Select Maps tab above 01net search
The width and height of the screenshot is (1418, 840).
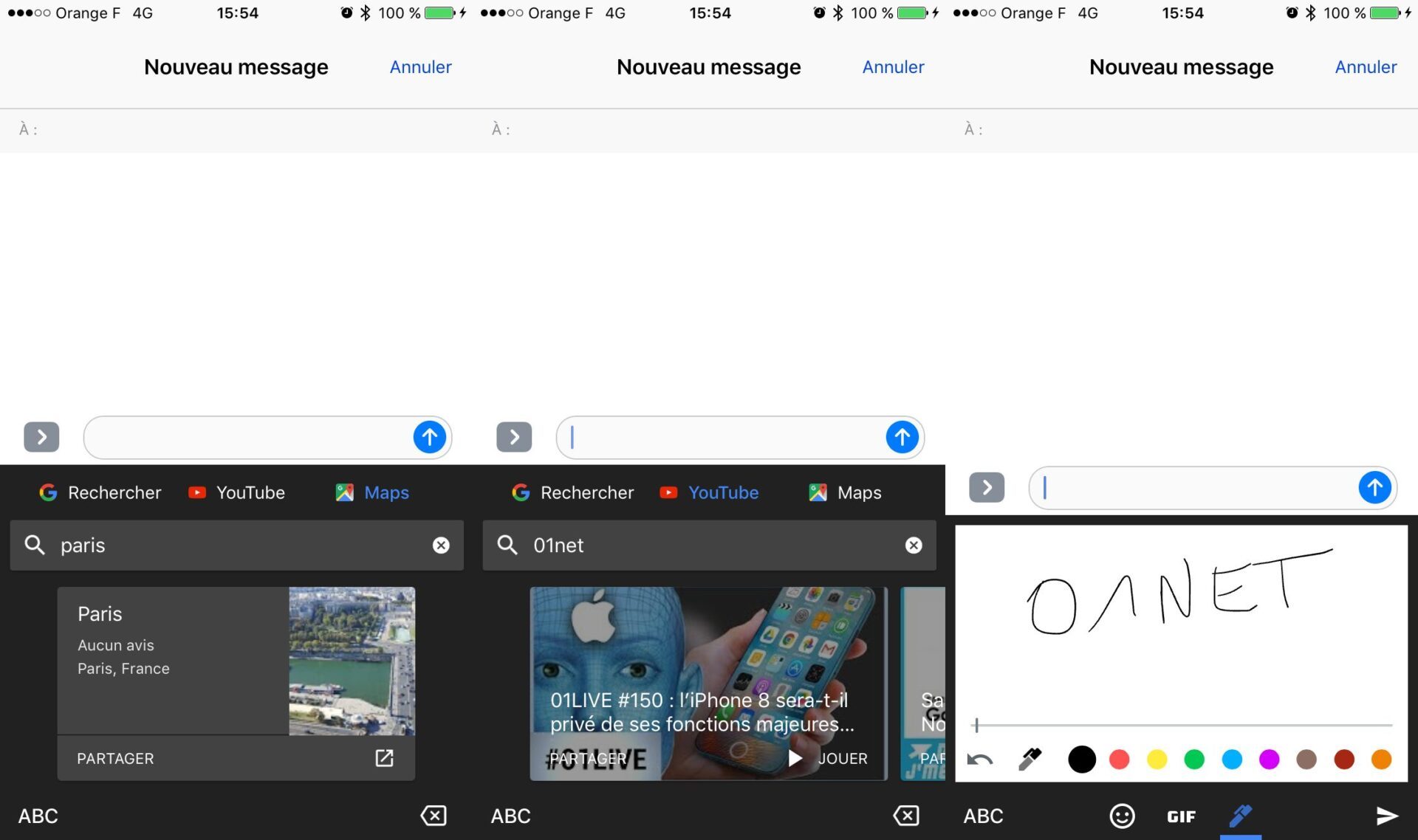[x=845, y=492]
